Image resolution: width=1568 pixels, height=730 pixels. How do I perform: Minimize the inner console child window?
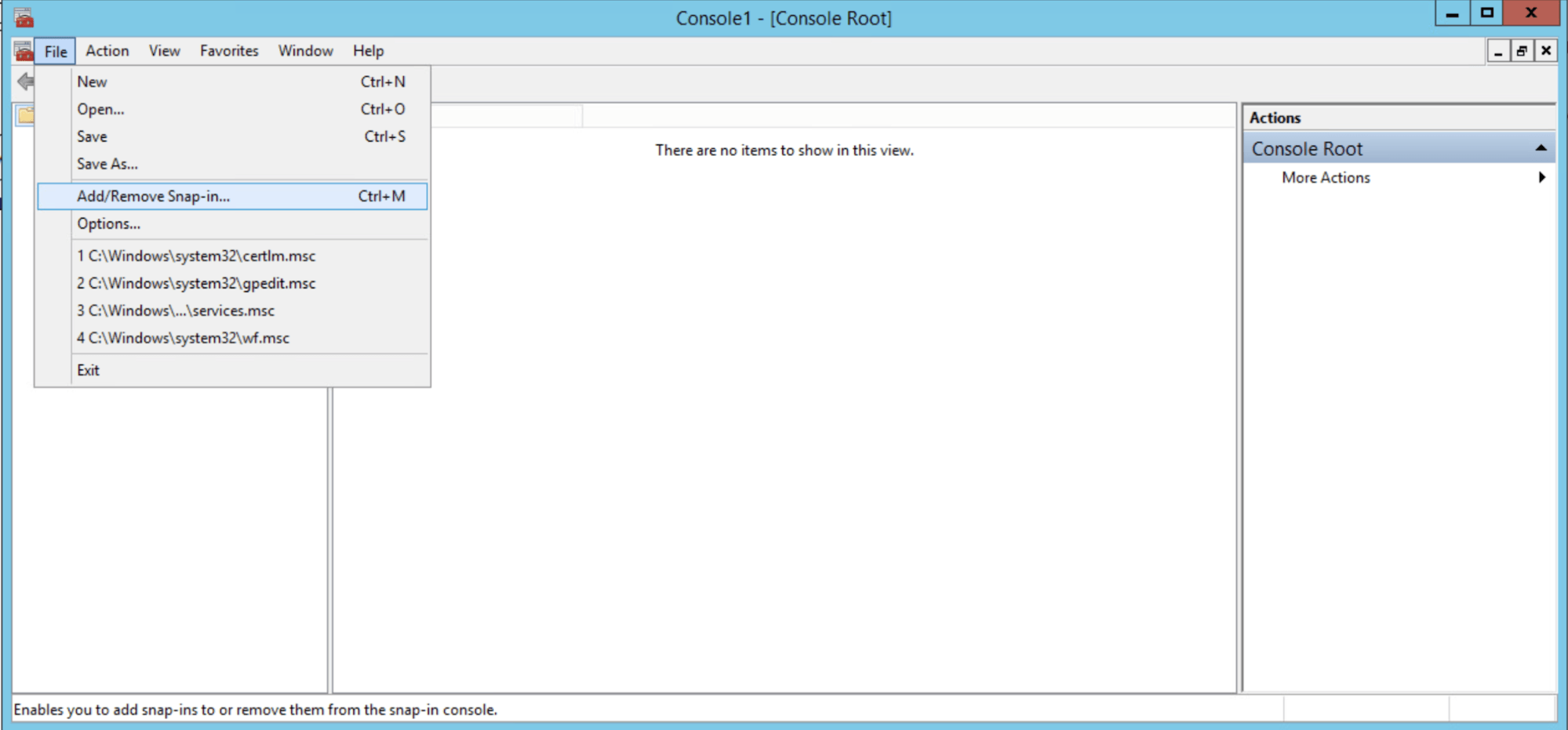1498,52
